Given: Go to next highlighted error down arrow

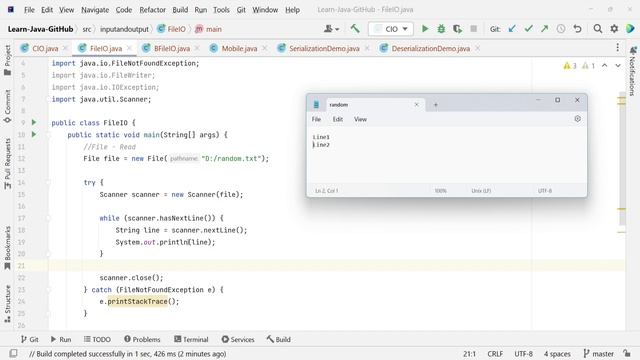Looking at the screenshot, I should tap(618, 66).
